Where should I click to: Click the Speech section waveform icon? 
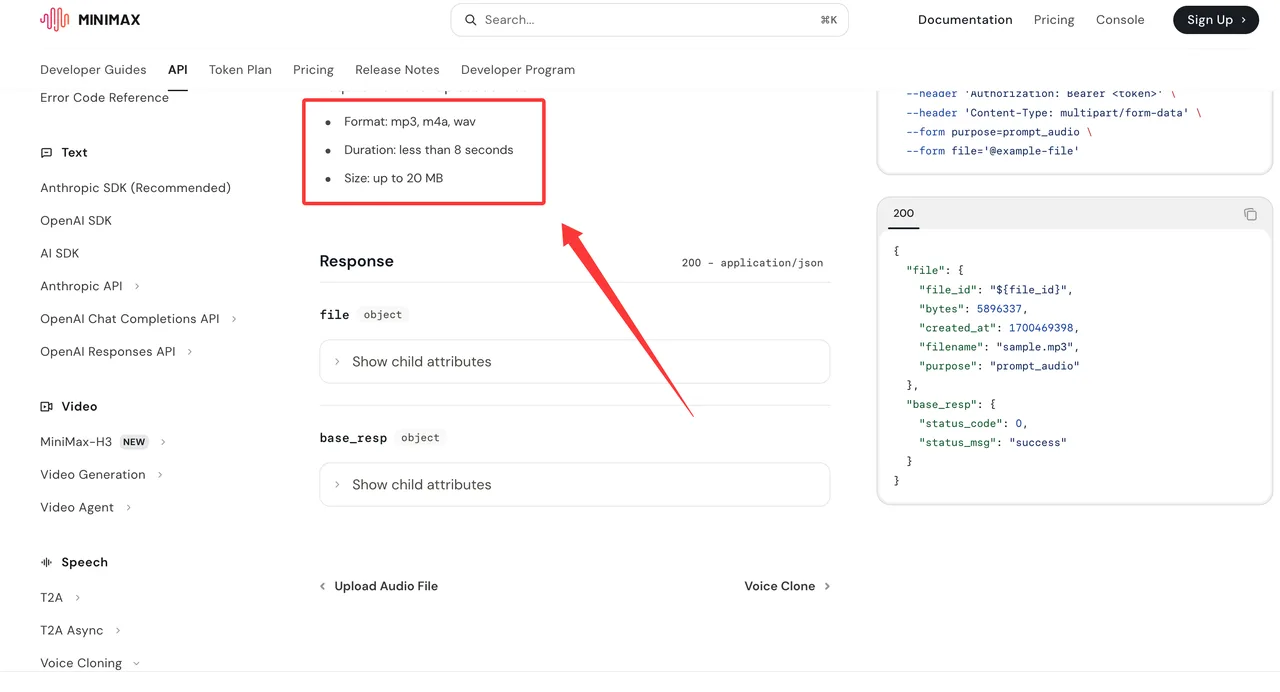click(46, 563)
